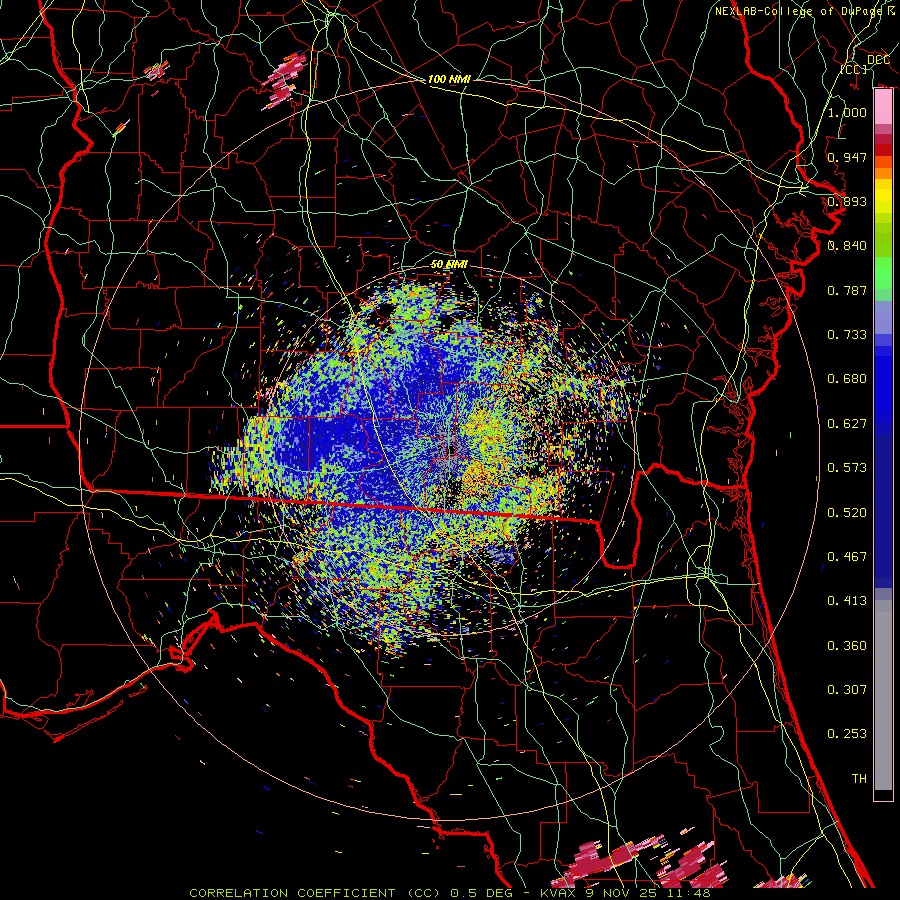Click the 0.573 legend value
The image size is (900, 900).
(x=847, y=468)
